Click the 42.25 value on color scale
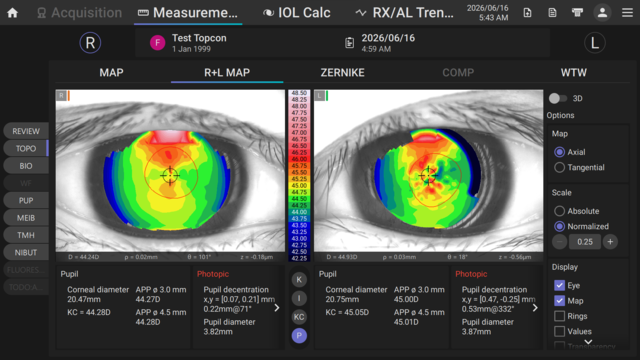The width and height of the screenshot is (640, 360). pyautogui.click(x=299, y=258)
